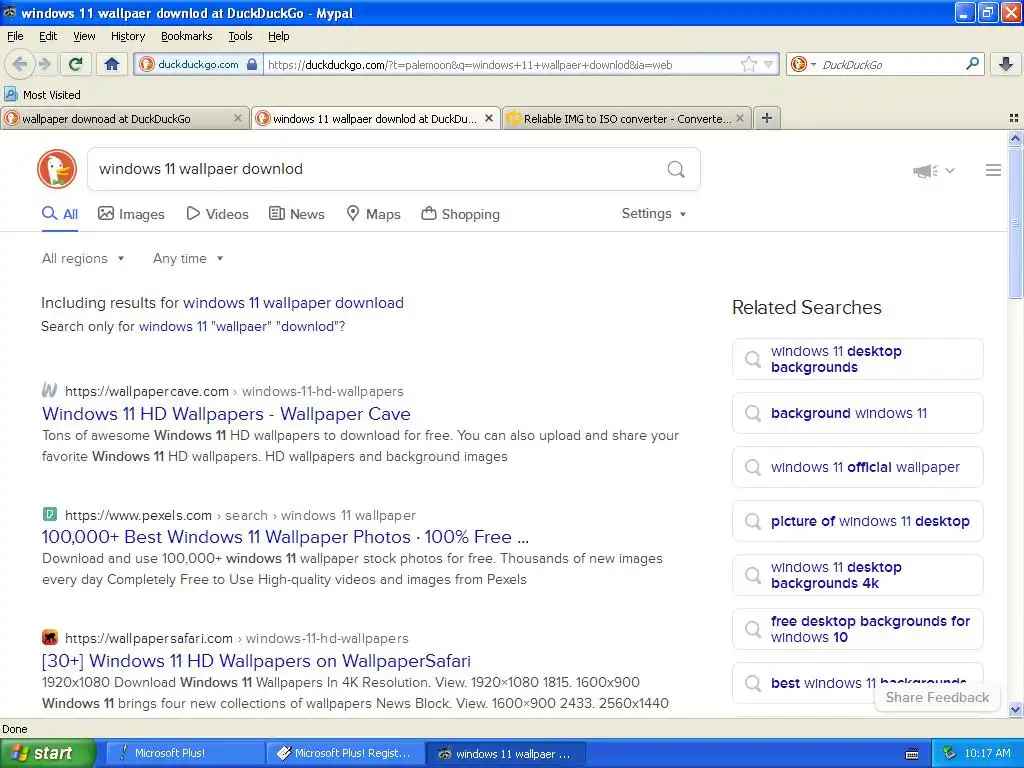The image size is (1024, 768).
Task: Open the Edit menu
Action: click(x=48, y=36)
